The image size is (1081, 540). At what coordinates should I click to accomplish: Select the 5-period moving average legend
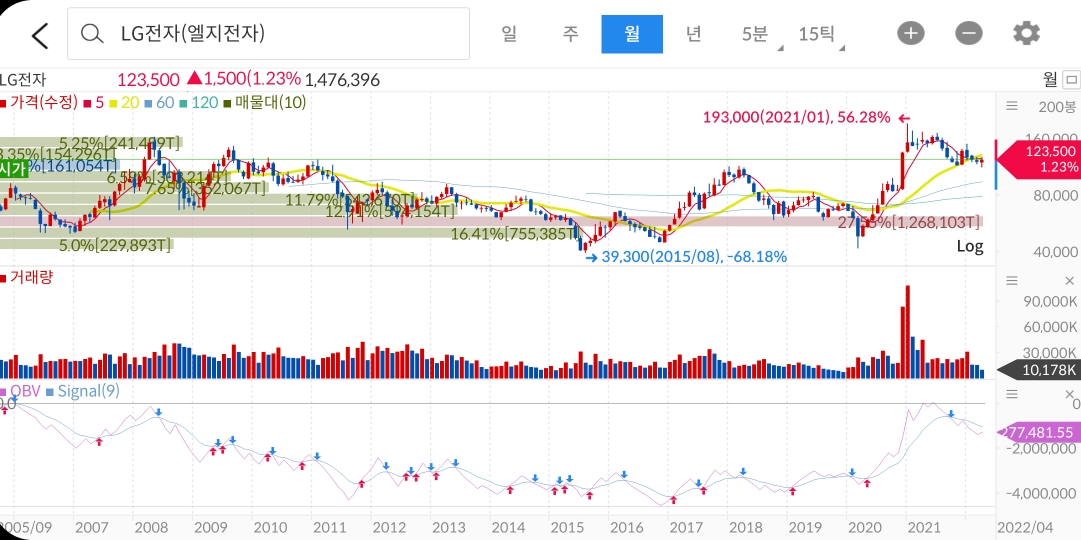(94, 103)
